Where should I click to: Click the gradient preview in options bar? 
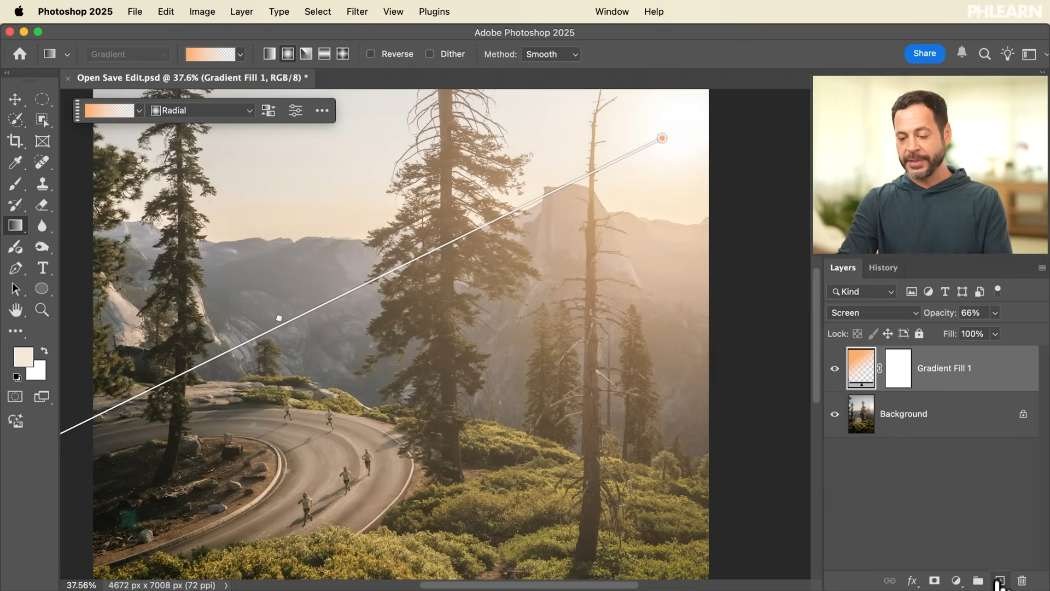(x=210, y=54)
